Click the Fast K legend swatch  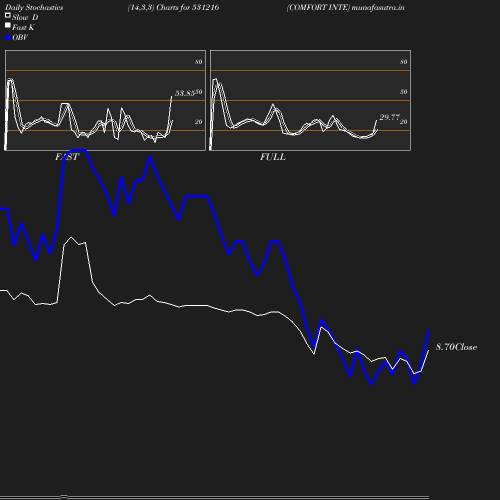[8, 25]
